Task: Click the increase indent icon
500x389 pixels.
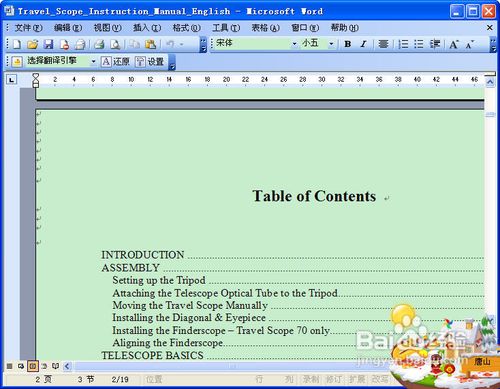Action: pos(435,44)
